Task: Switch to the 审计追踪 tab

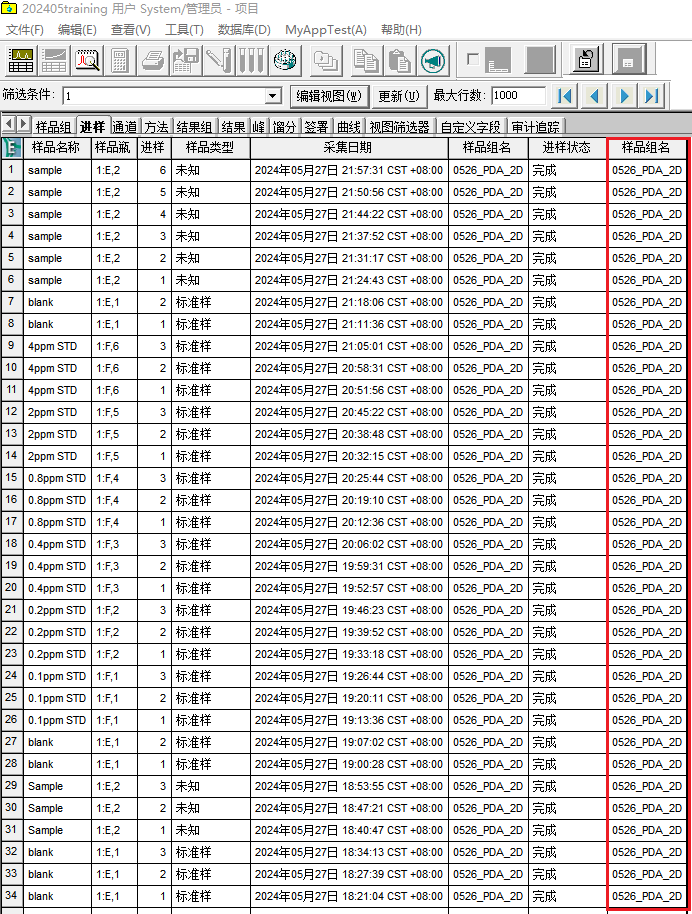Action: [535, 127]
